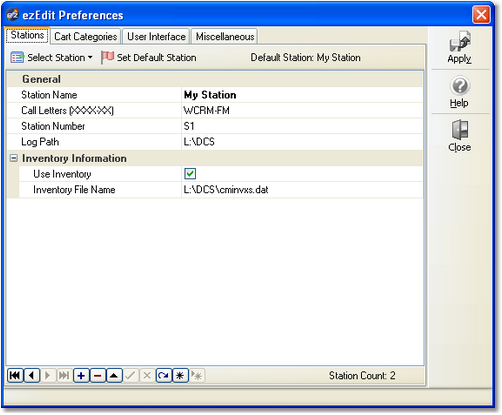Toggle the Use Inventory checkbox

[x=190, y=174]
